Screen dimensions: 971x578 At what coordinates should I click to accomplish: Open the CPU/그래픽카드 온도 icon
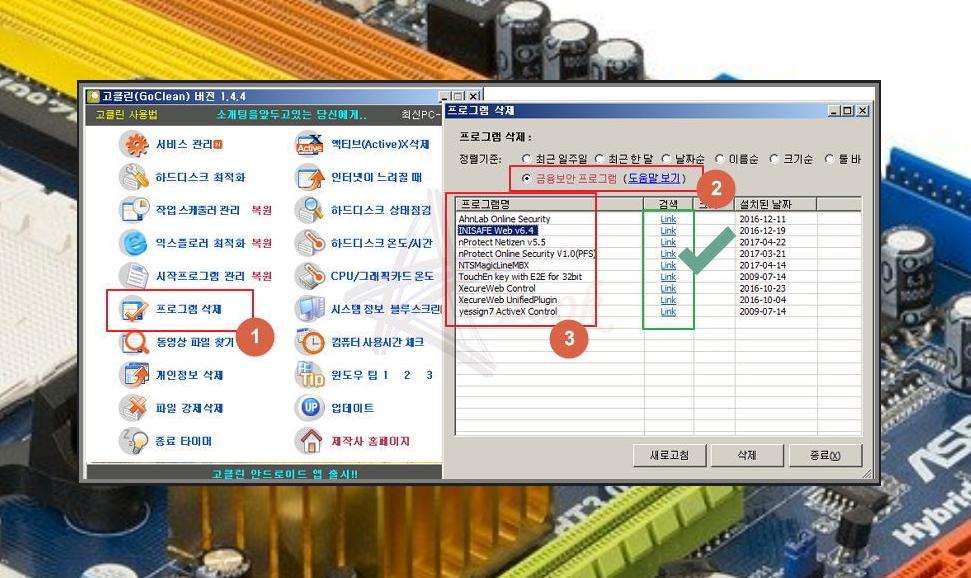click(310, 276)
